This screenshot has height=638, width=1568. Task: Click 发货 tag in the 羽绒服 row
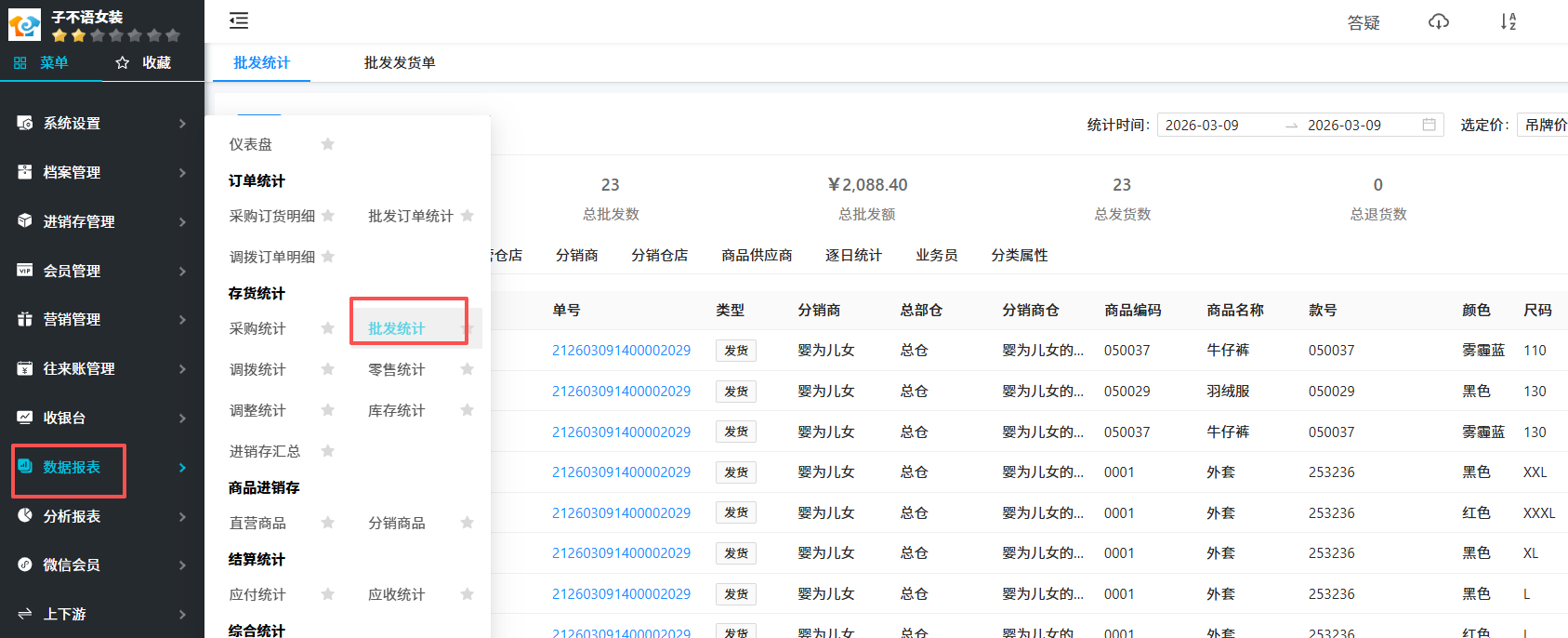point(736,392)
